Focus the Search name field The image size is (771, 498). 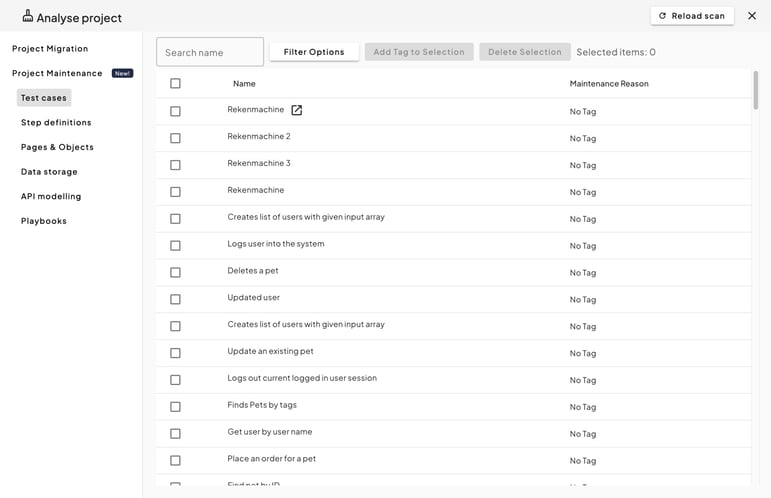tap(210, 52)
